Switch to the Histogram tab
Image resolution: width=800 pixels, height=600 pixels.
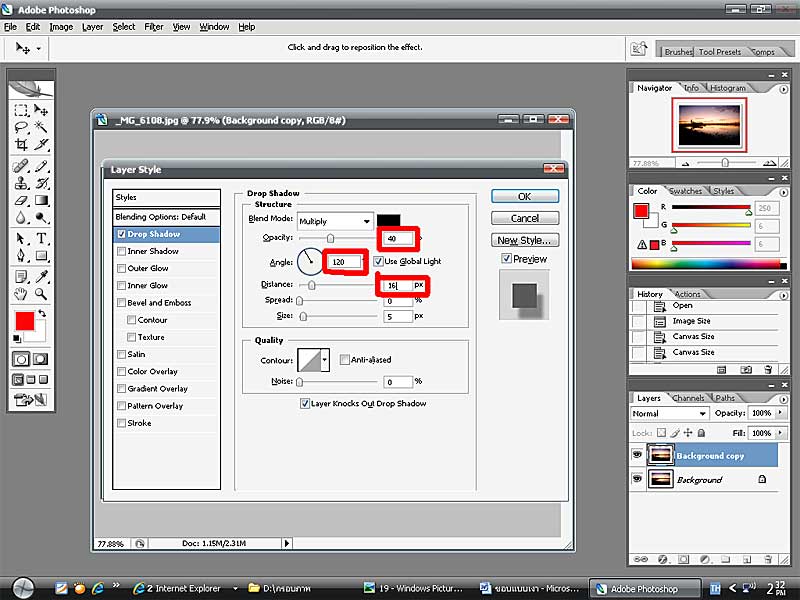728,88
